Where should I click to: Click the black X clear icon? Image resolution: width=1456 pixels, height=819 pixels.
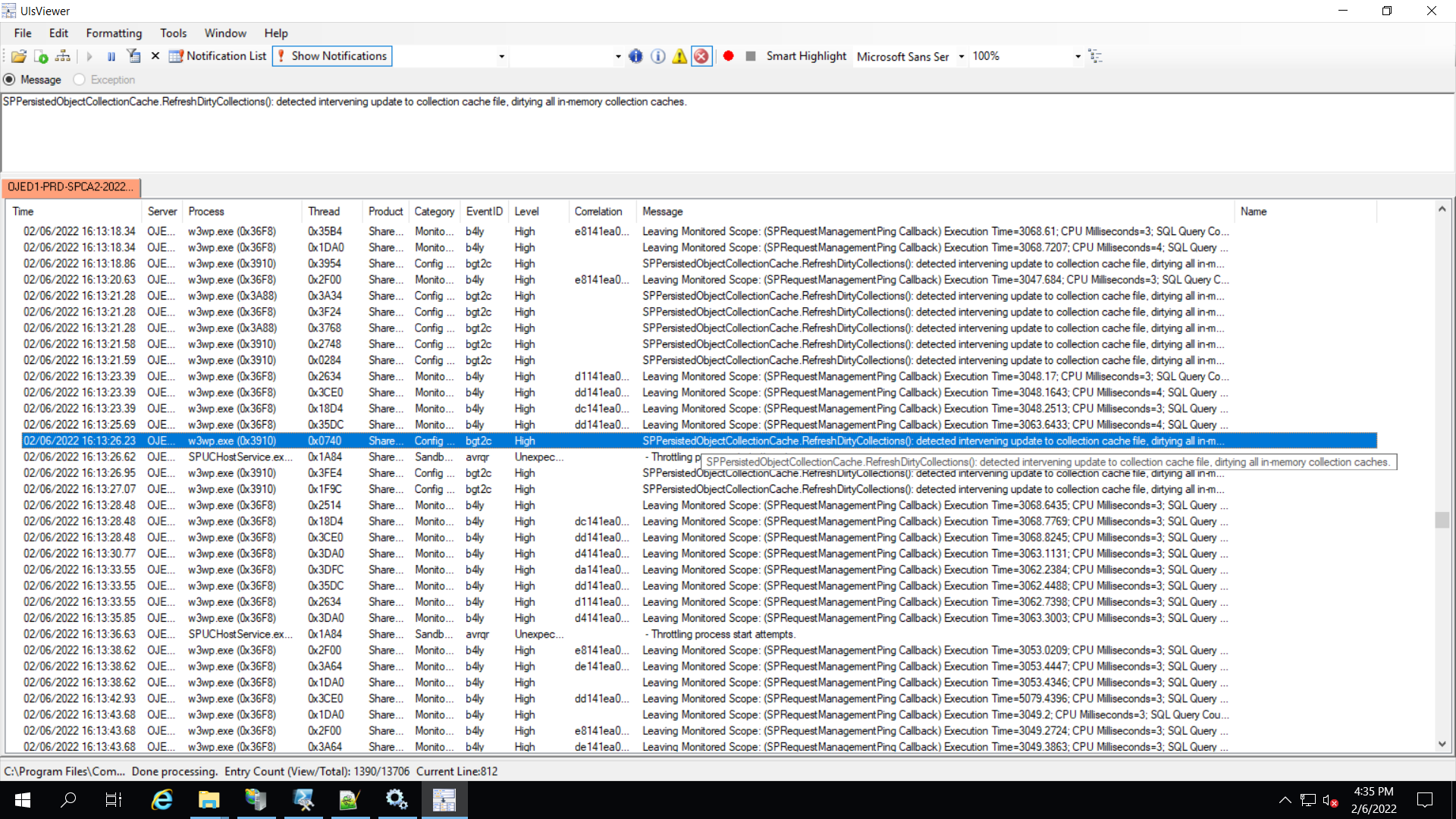155,56
